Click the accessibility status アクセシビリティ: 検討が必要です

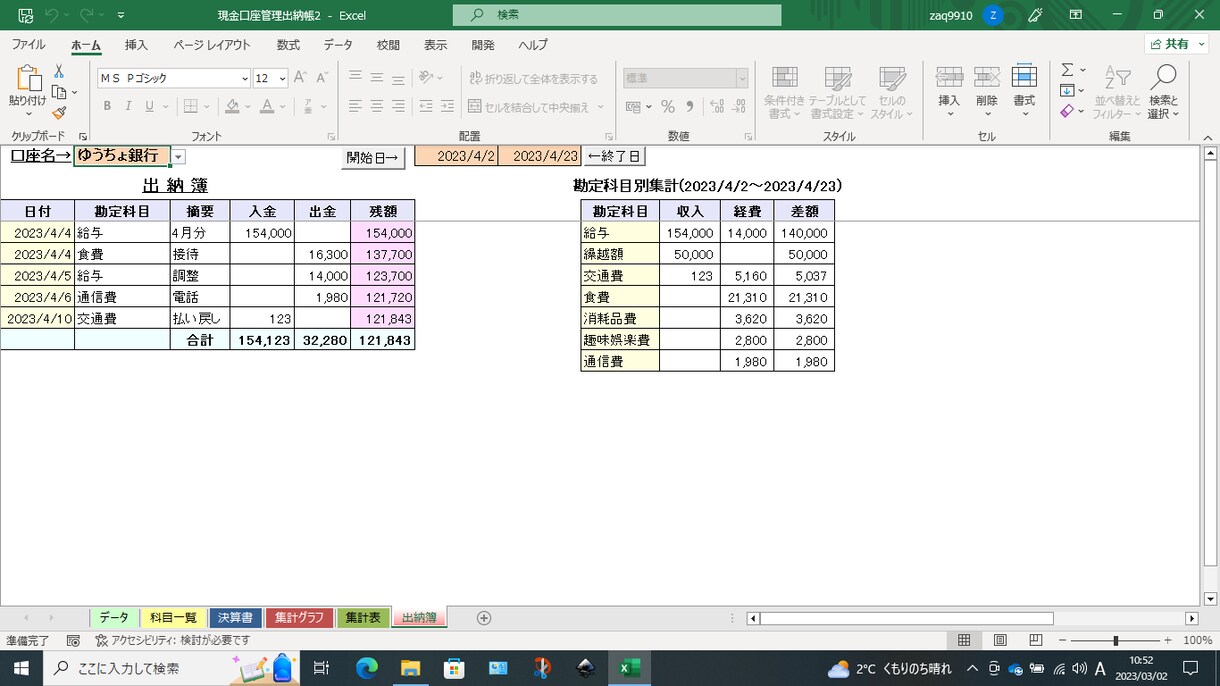click(x=172, y=640)
